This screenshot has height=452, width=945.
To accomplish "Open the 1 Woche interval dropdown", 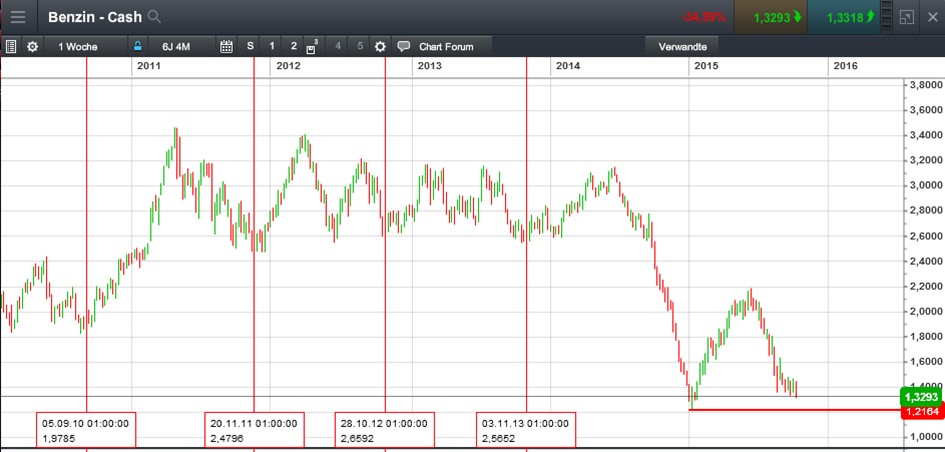I will coord(82,46).
